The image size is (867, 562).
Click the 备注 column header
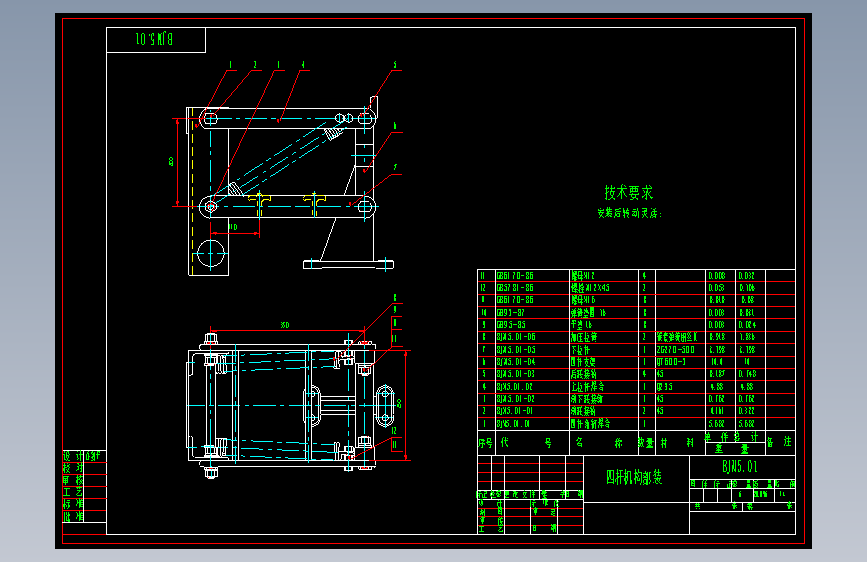779,441
